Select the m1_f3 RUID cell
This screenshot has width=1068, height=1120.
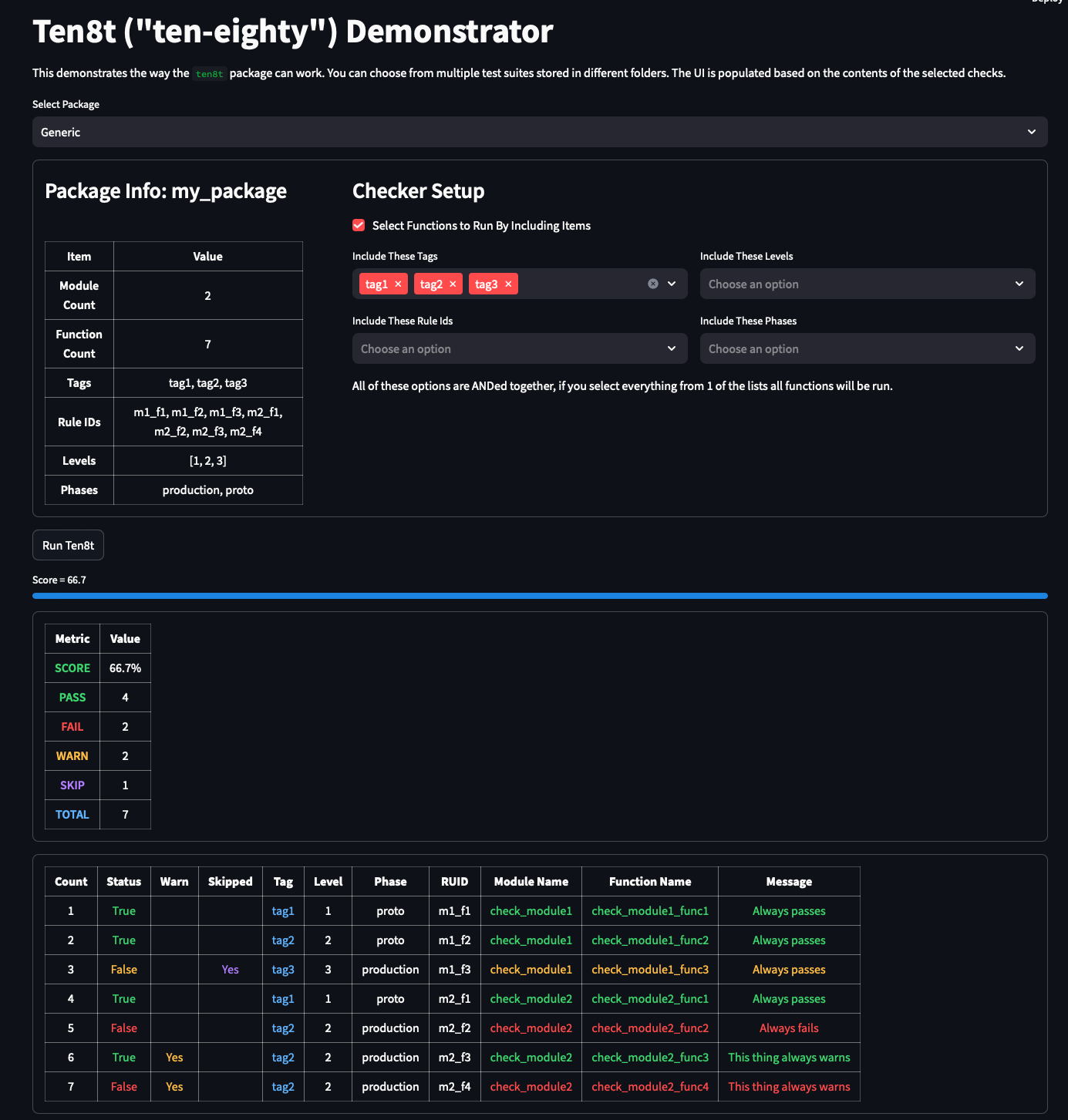click(455, 970)
